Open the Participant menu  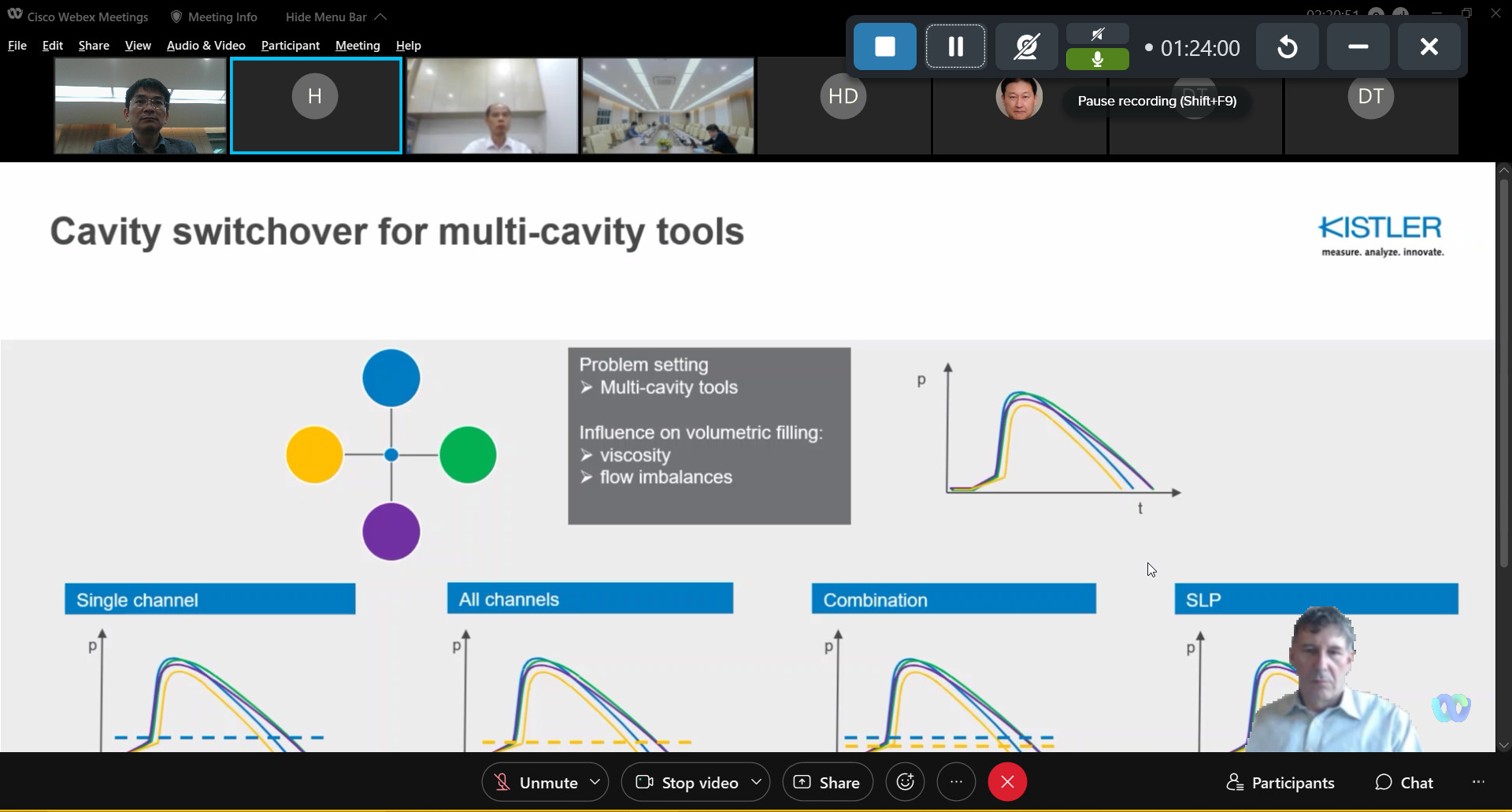click(x=290, y=46)
